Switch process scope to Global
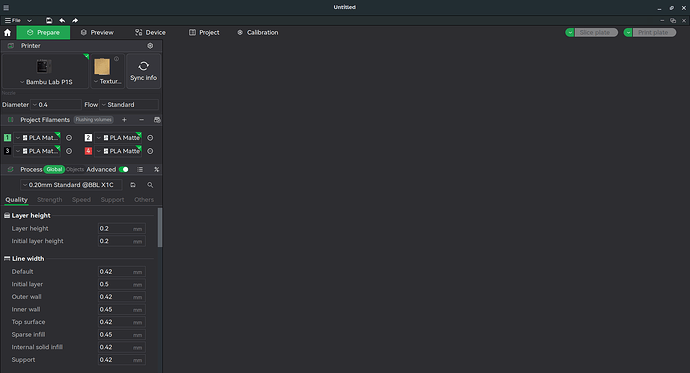This screenshot has height=373, width=690. coord(54,169)
